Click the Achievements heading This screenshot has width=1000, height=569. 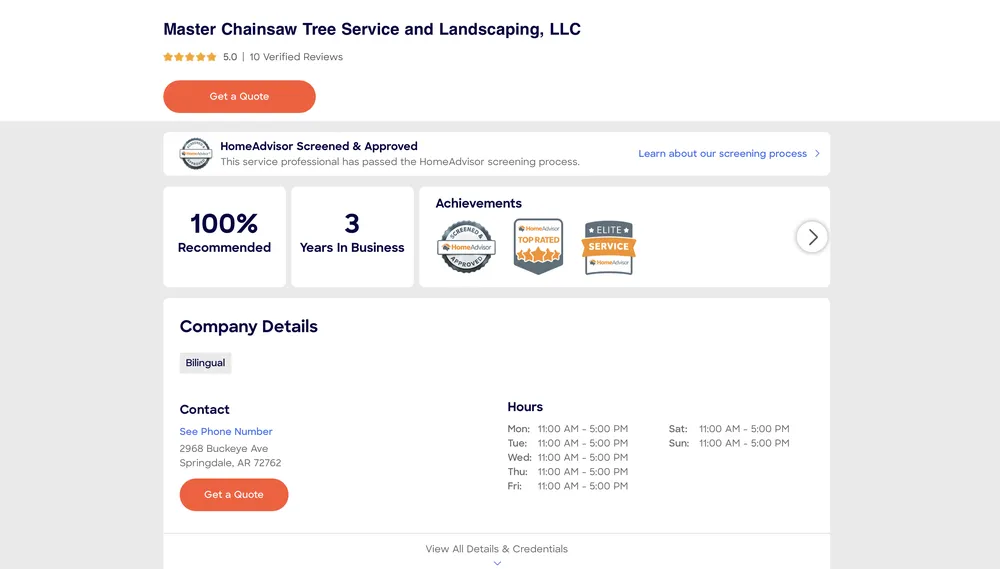478,203
